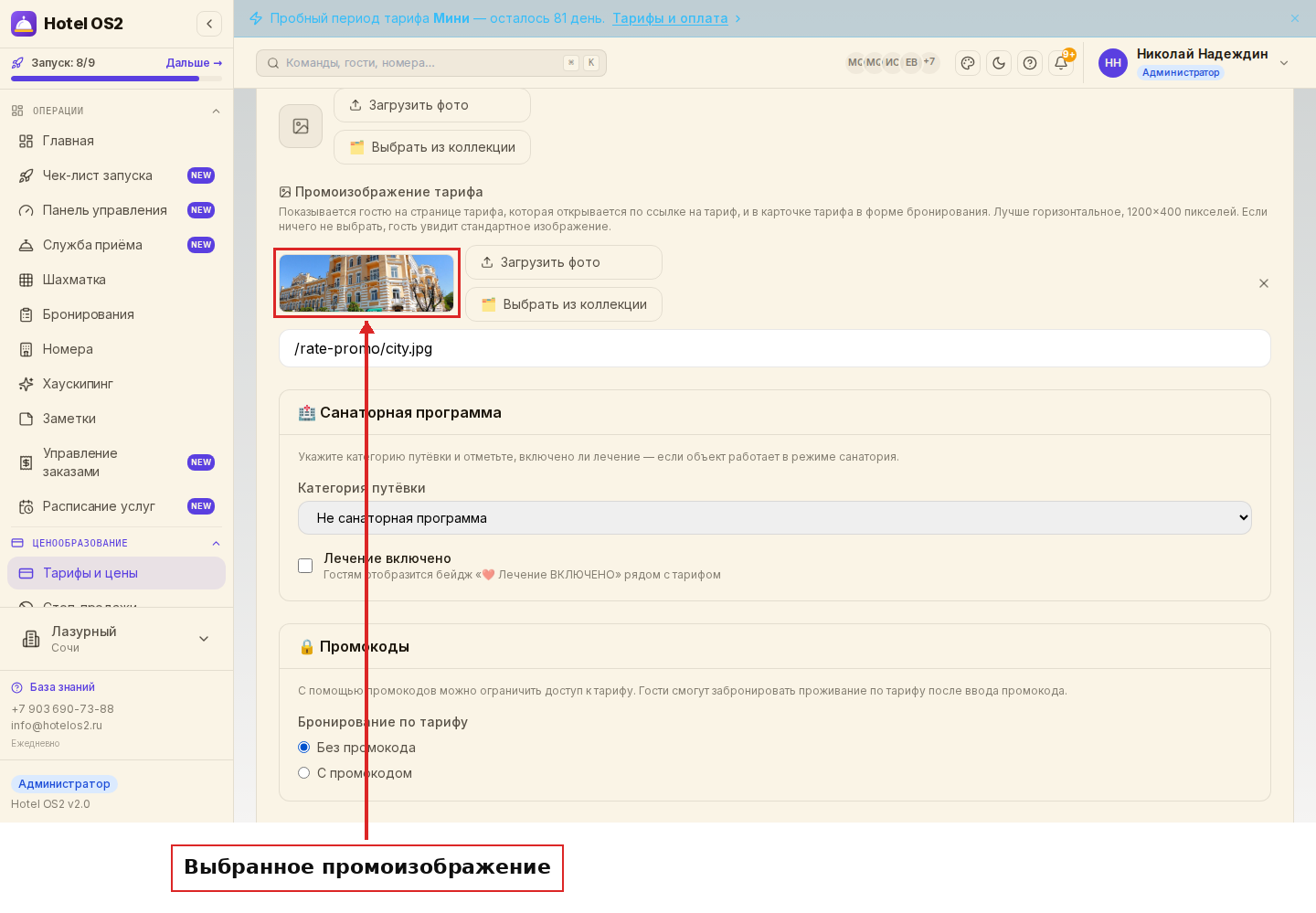Click the launch progress bar
1316x913 pixels.
coord(116,79)
